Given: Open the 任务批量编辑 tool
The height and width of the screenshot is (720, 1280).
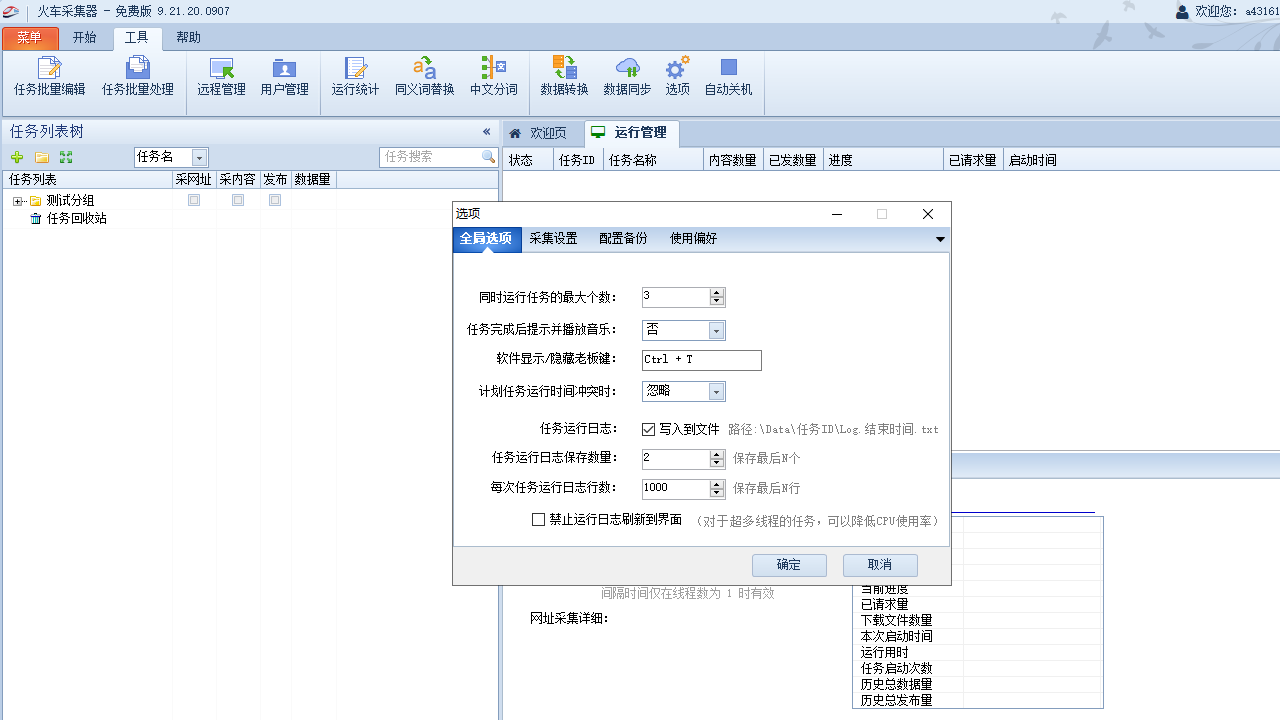Looking at the screenshot, I should coord(50,77).
